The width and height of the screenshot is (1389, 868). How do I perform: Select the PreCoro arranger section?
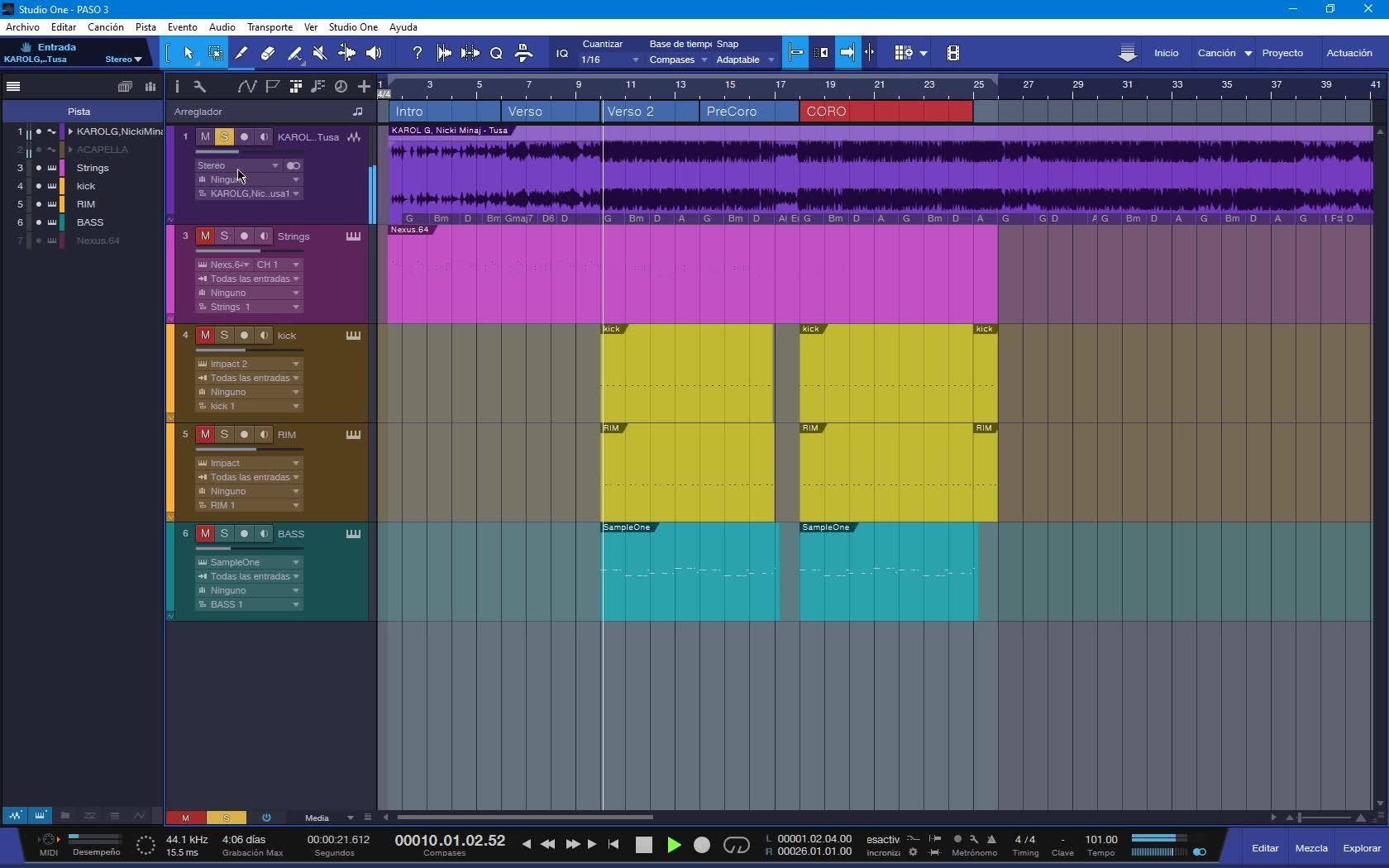point(749,112)
